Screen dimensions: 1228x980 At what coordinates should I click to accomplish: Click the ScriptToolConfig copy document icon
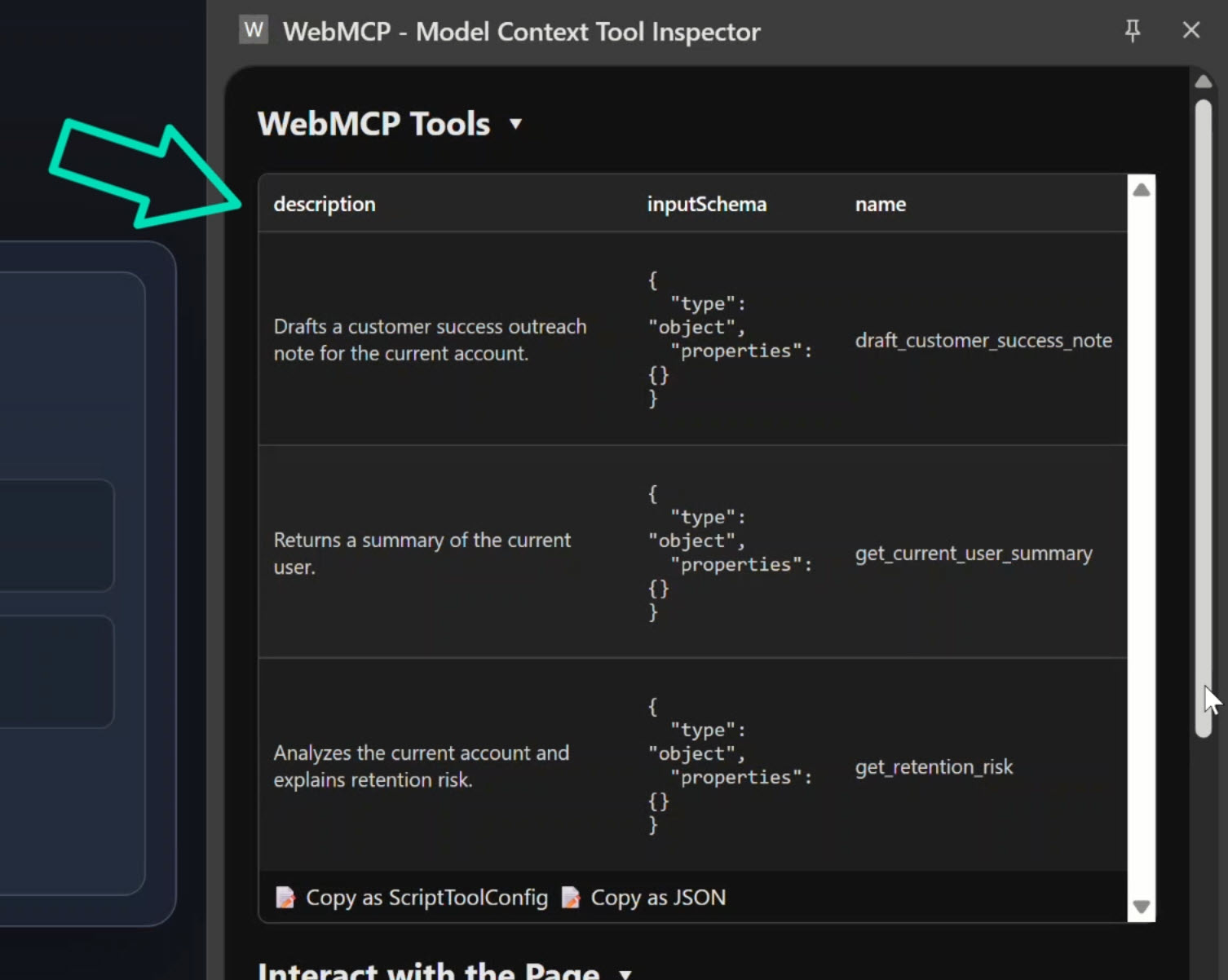click(285, 898)
